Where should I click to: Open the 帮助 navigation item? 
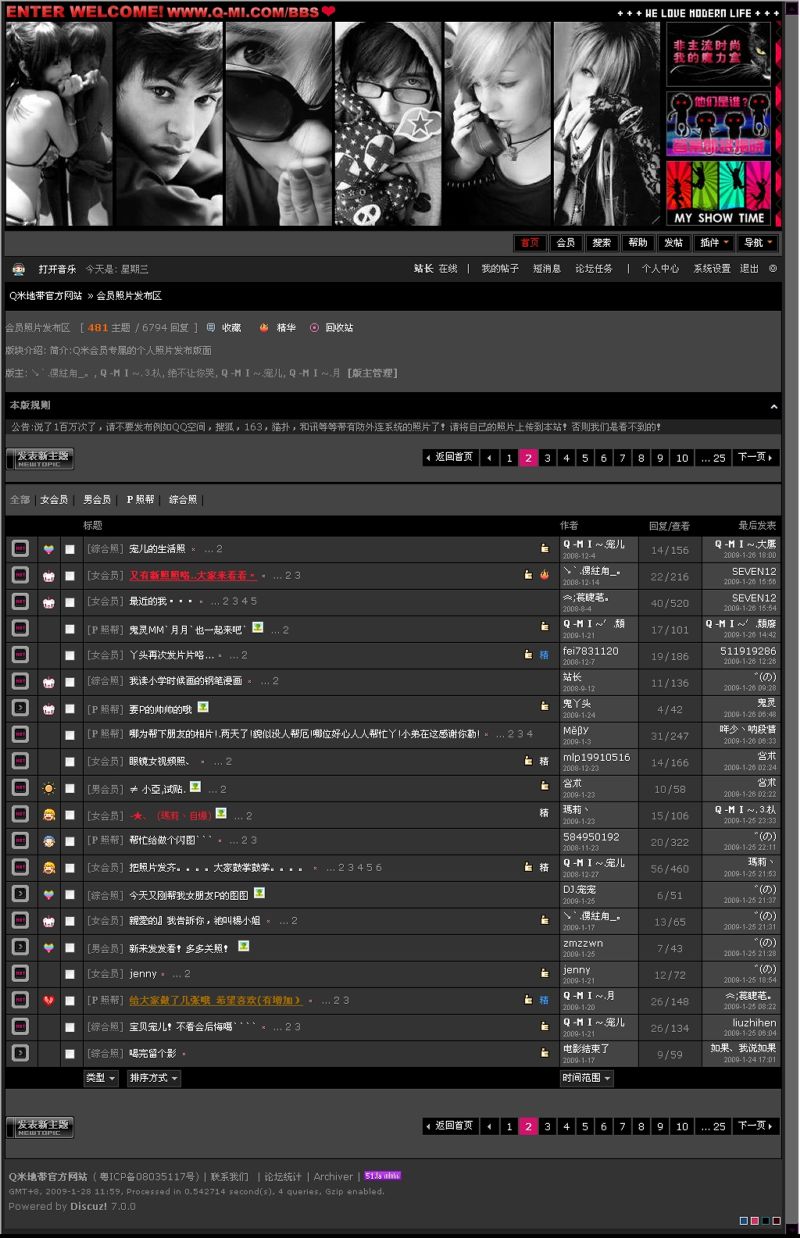(637, 243)
